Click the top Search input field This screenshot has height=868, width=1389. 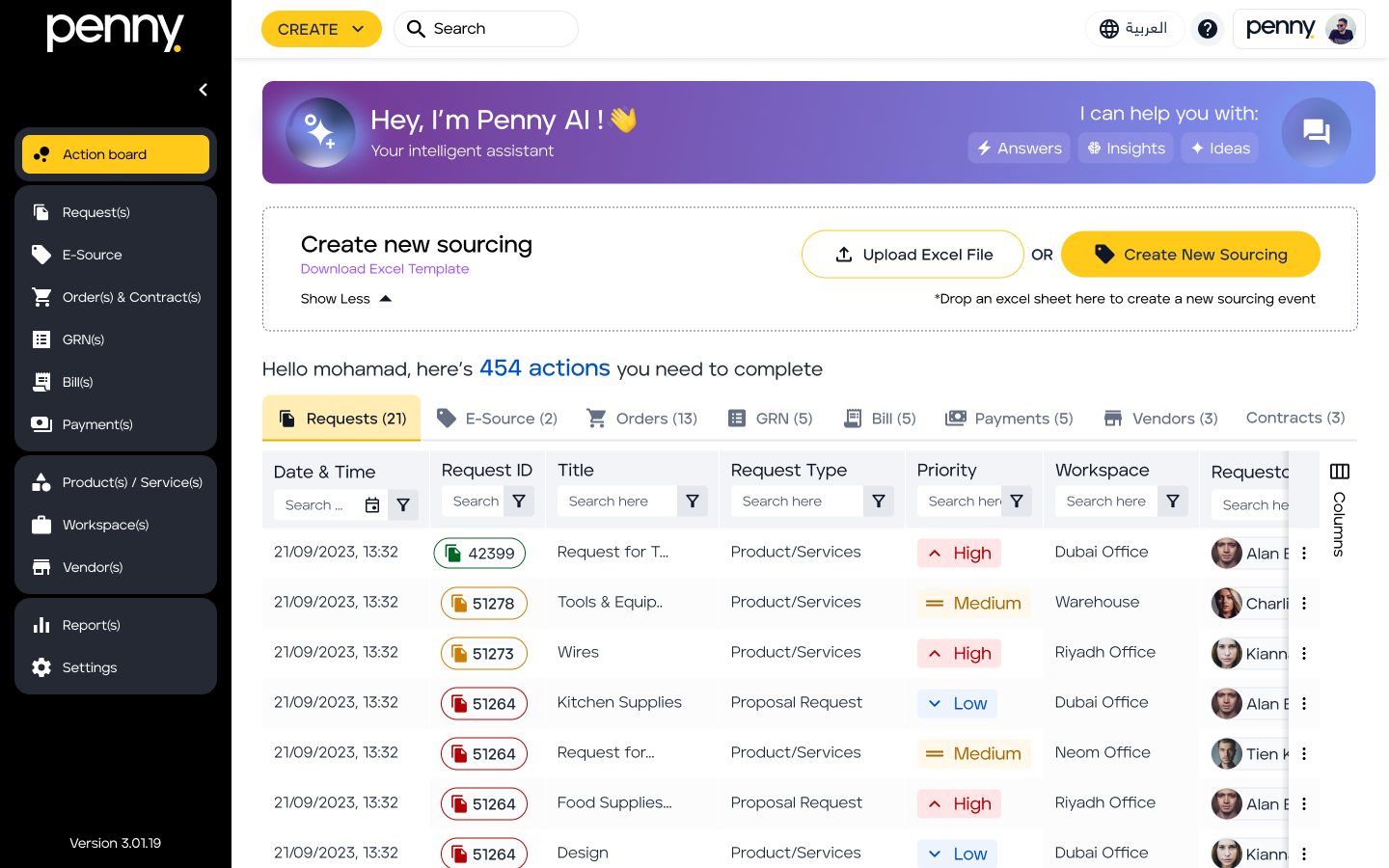(486, 29)
